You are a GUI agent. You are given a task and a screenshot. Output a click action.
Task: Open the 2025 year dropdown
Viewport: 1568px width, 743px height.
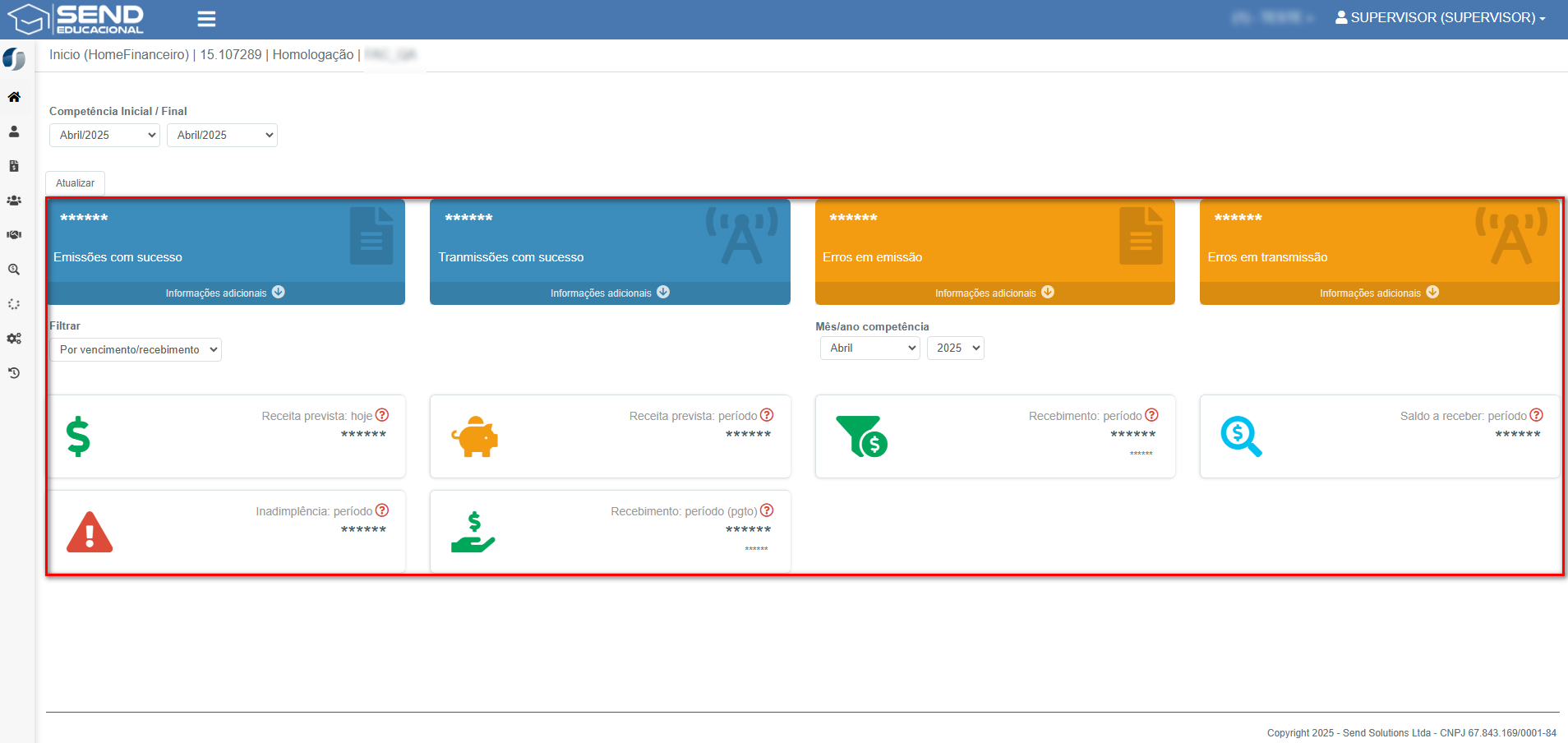click(x=955, y=348)
